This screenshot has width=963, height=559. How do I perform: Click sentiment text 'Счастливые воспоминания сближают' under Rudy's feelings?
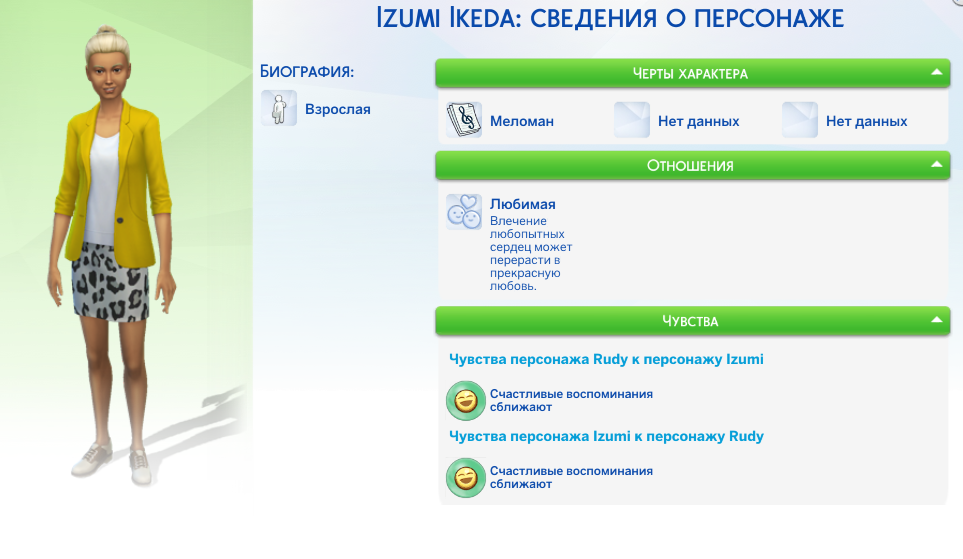[x=571, y=401]
